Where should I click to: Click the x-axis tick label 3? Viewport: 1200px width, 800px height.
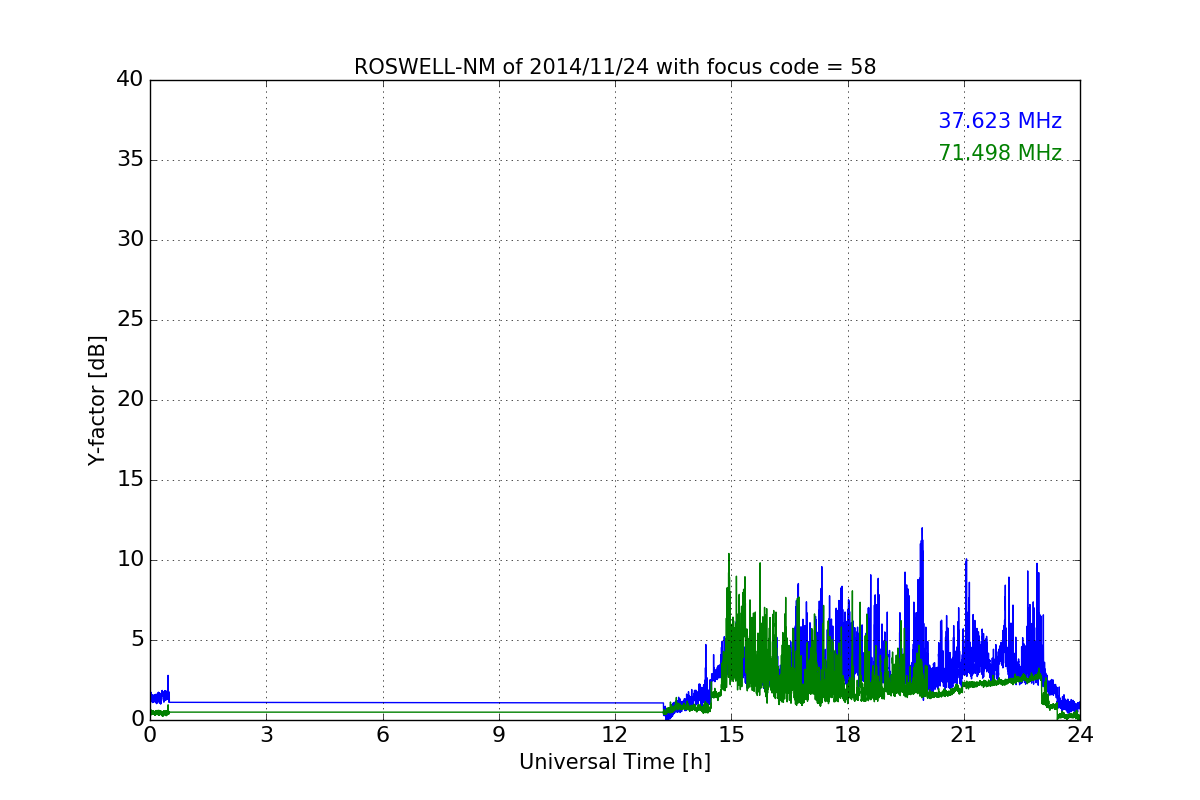pos(266,735)
